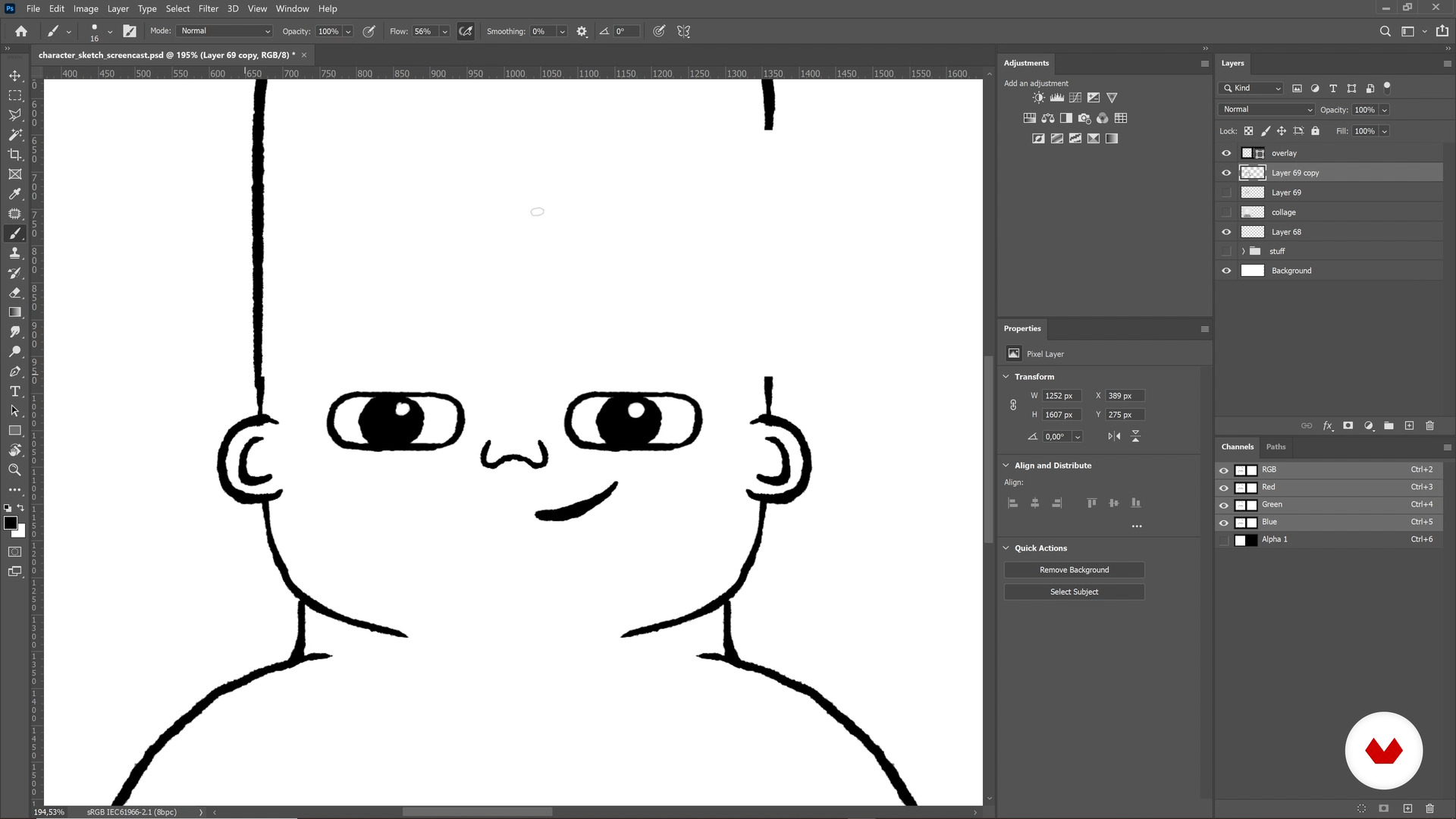Hide the Layer 69 copy layer
The image size is (1456, 819).
tap(1226, 173)
